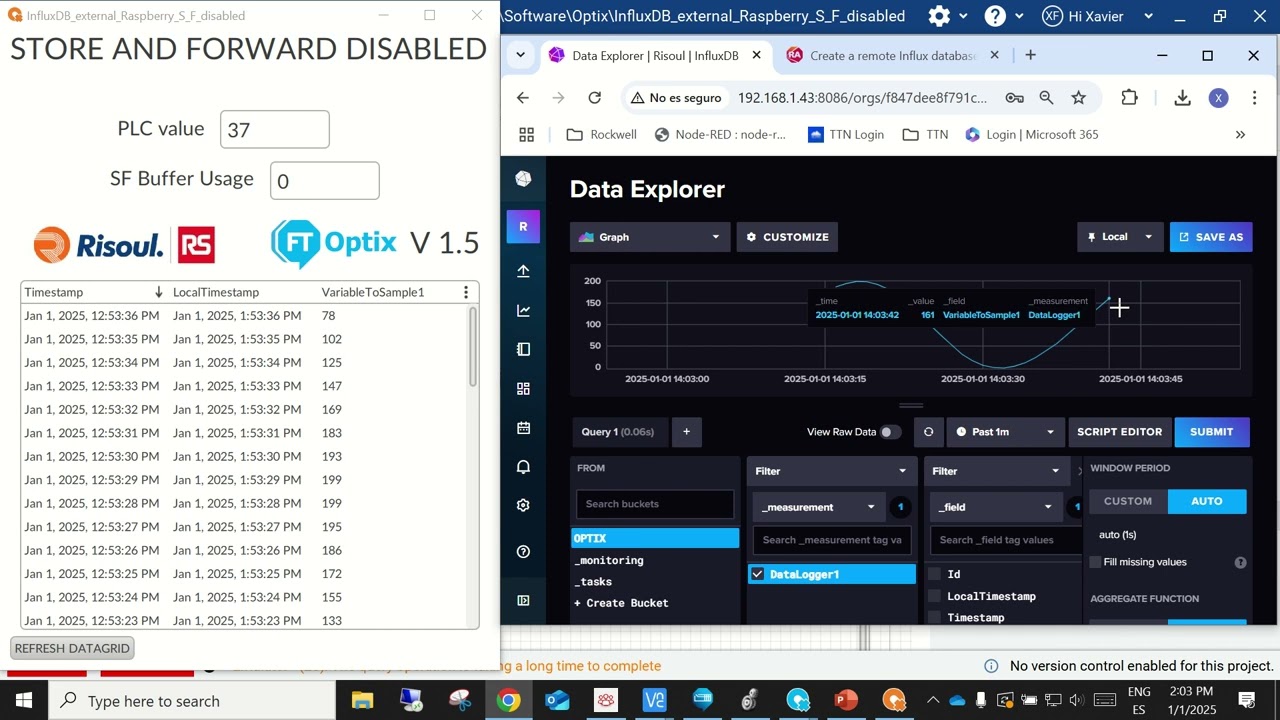Open Outlook from the taskbar
Image resolution: width=1280 pixels, height=720 pixels.
[557, 700]
